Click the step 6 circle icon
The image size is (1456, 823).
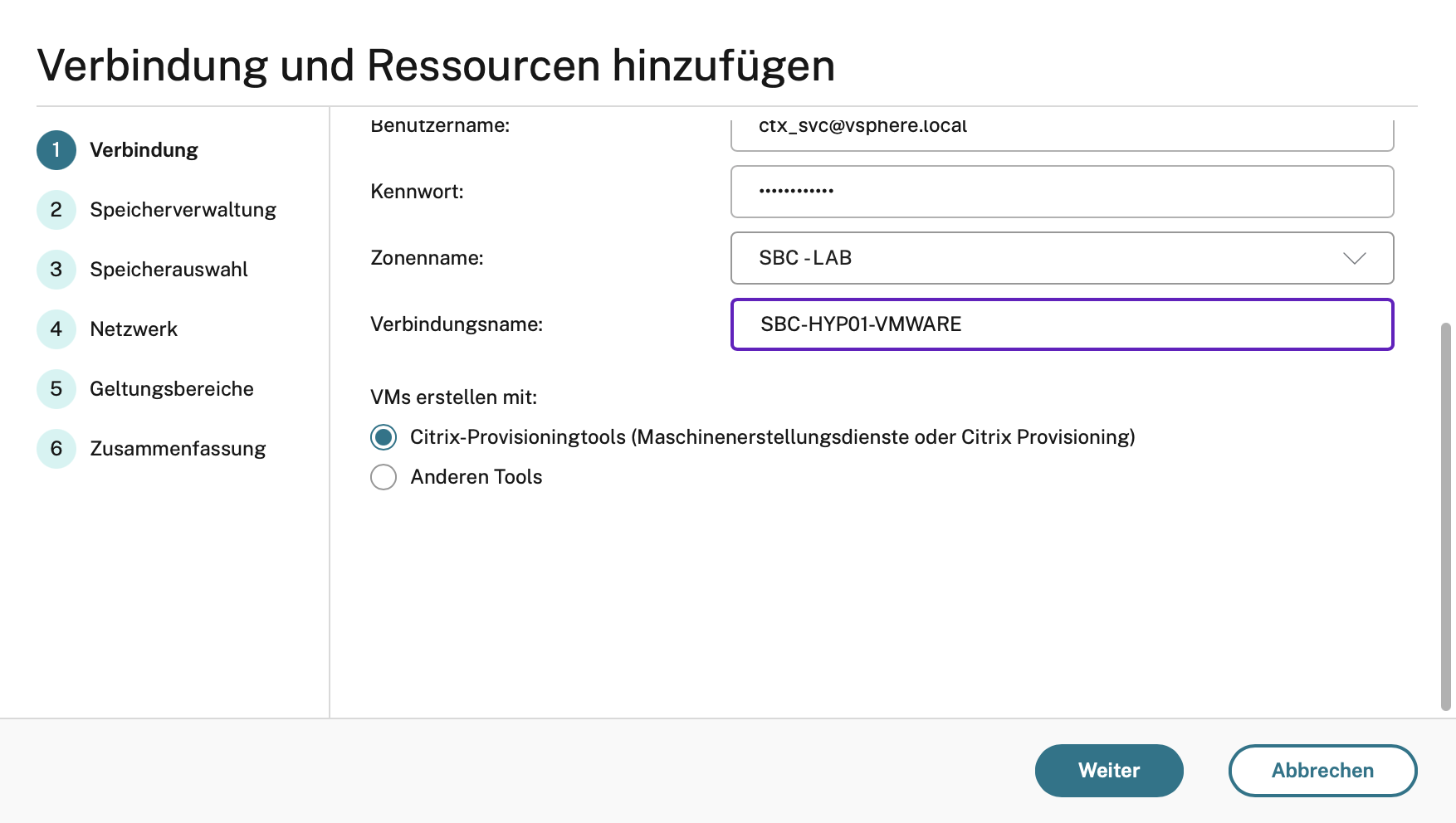(56, 449)
